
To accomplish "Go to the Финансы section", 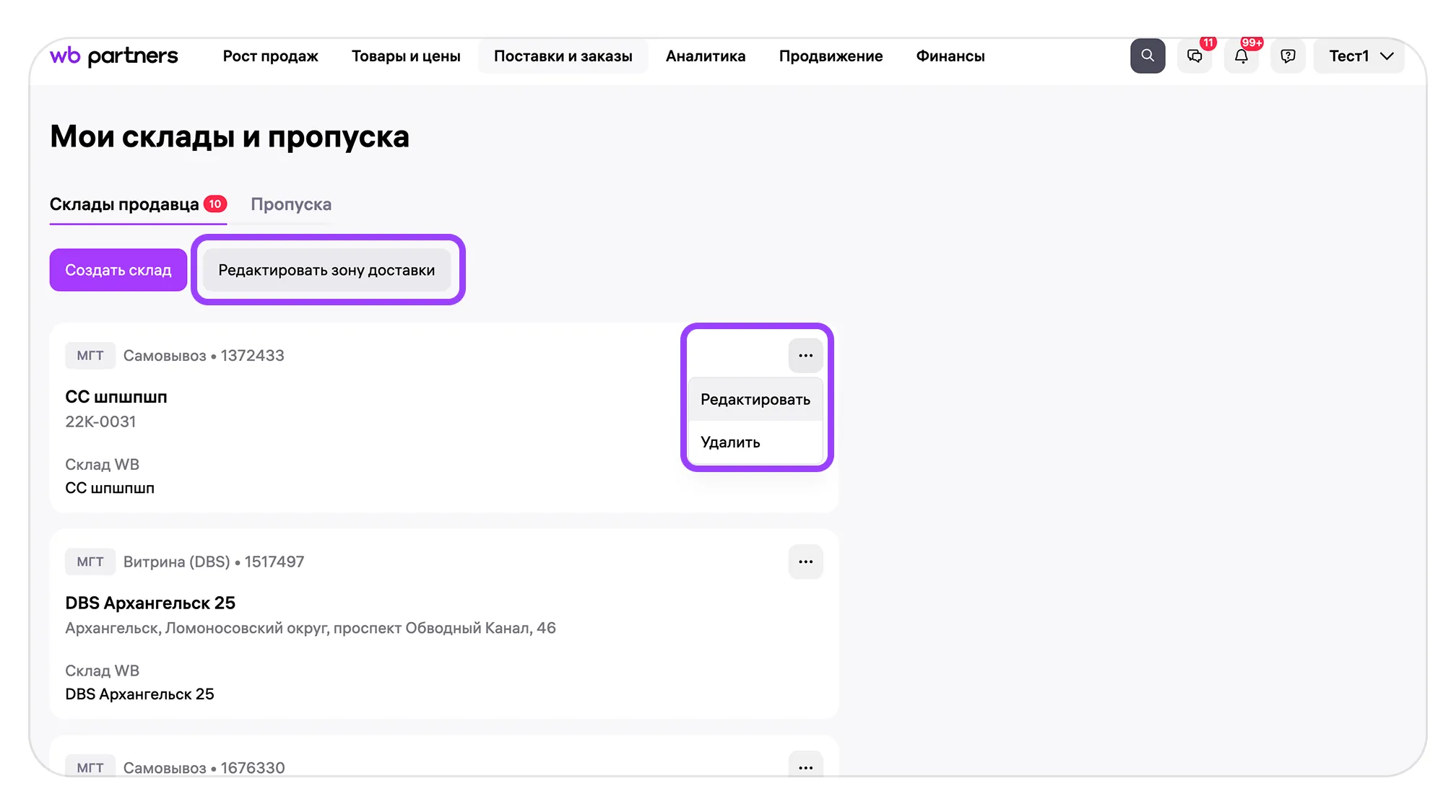I will 950,56.
